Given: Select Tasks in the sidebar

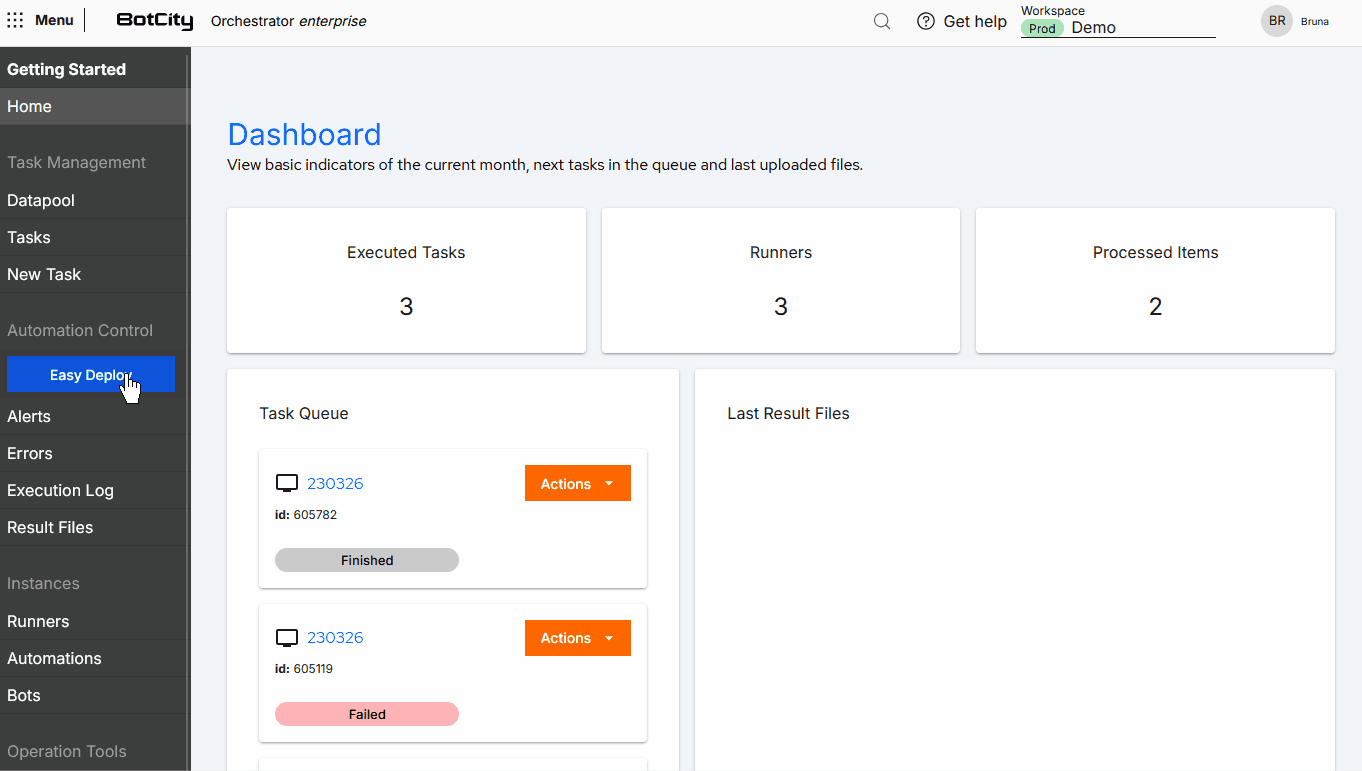Looking at the screenshot, I should tap(28, 237).
